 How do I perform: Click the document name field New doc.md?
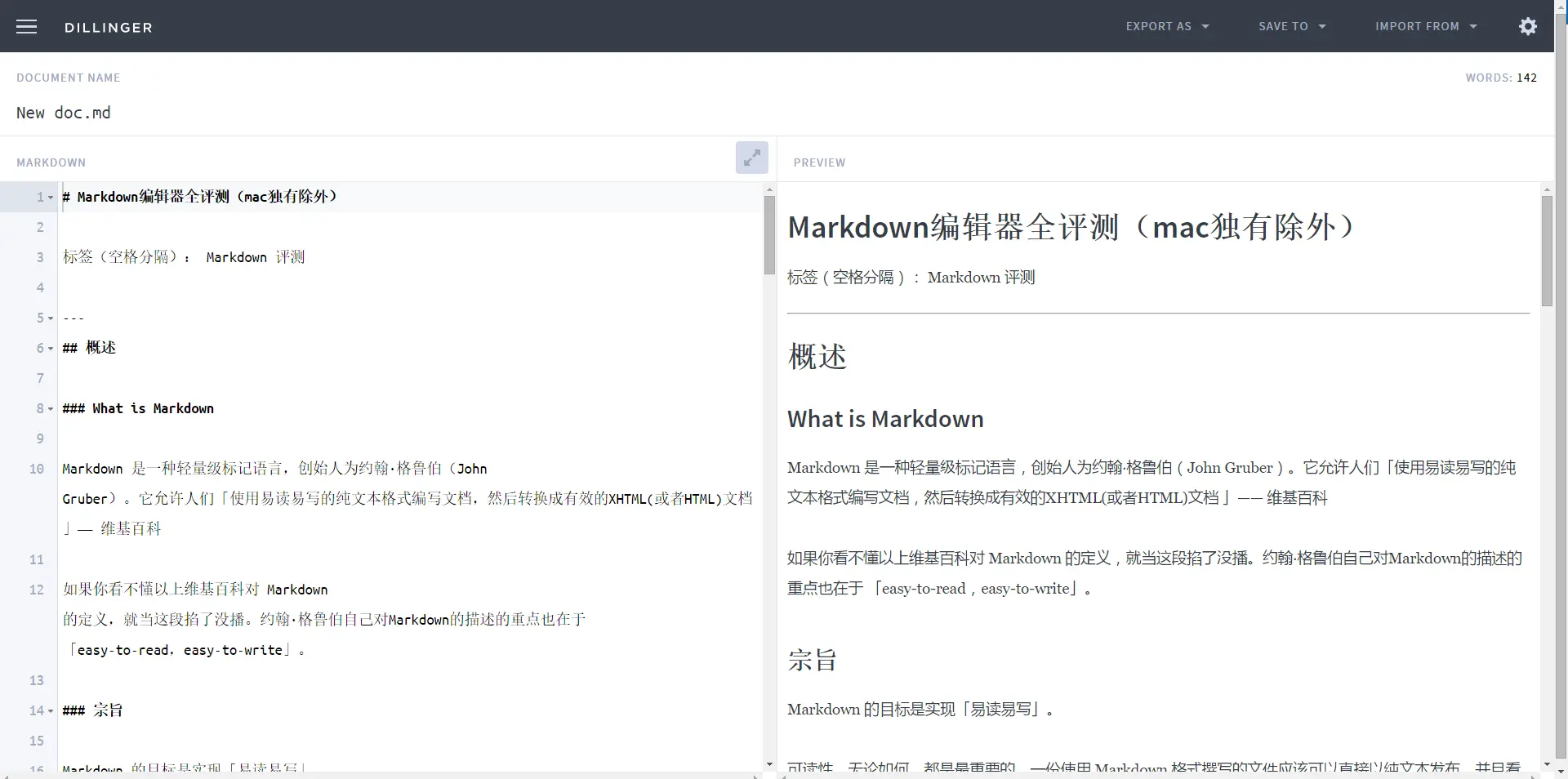64,113
